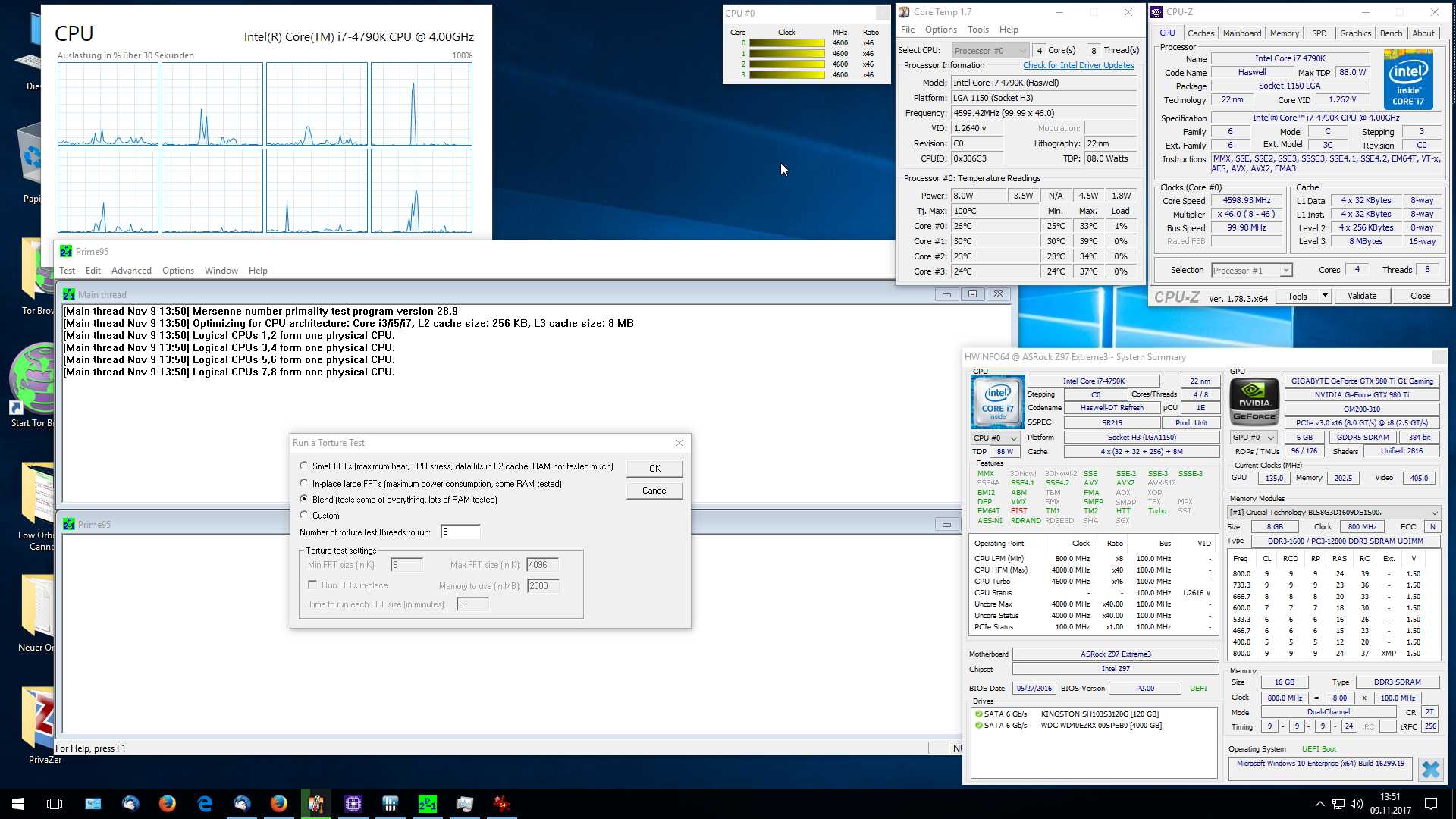Open Prime95 from the taskbar
1456x819 pixels.
coord(427,804)
